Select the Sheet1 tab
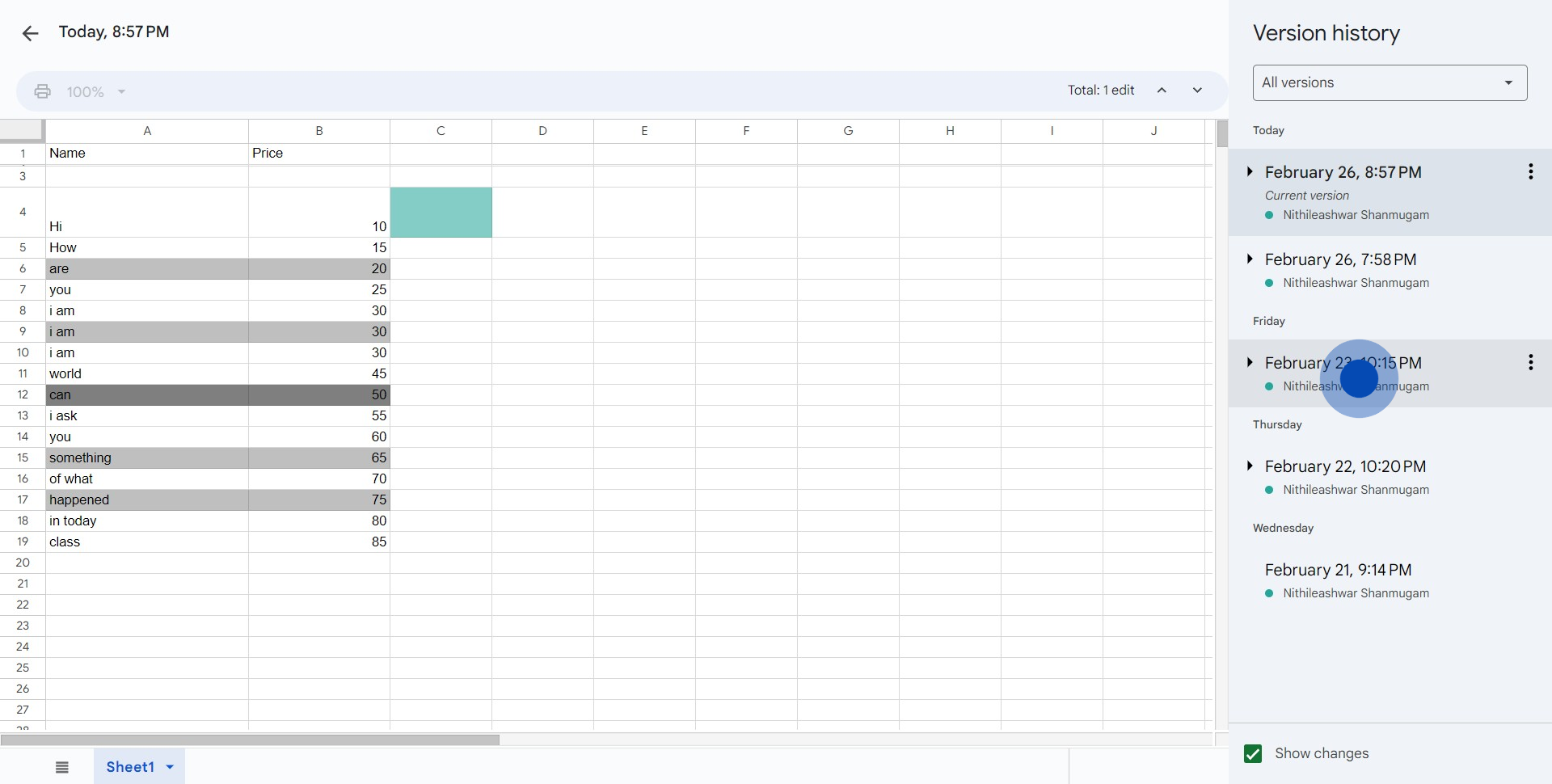 [129, 767]
